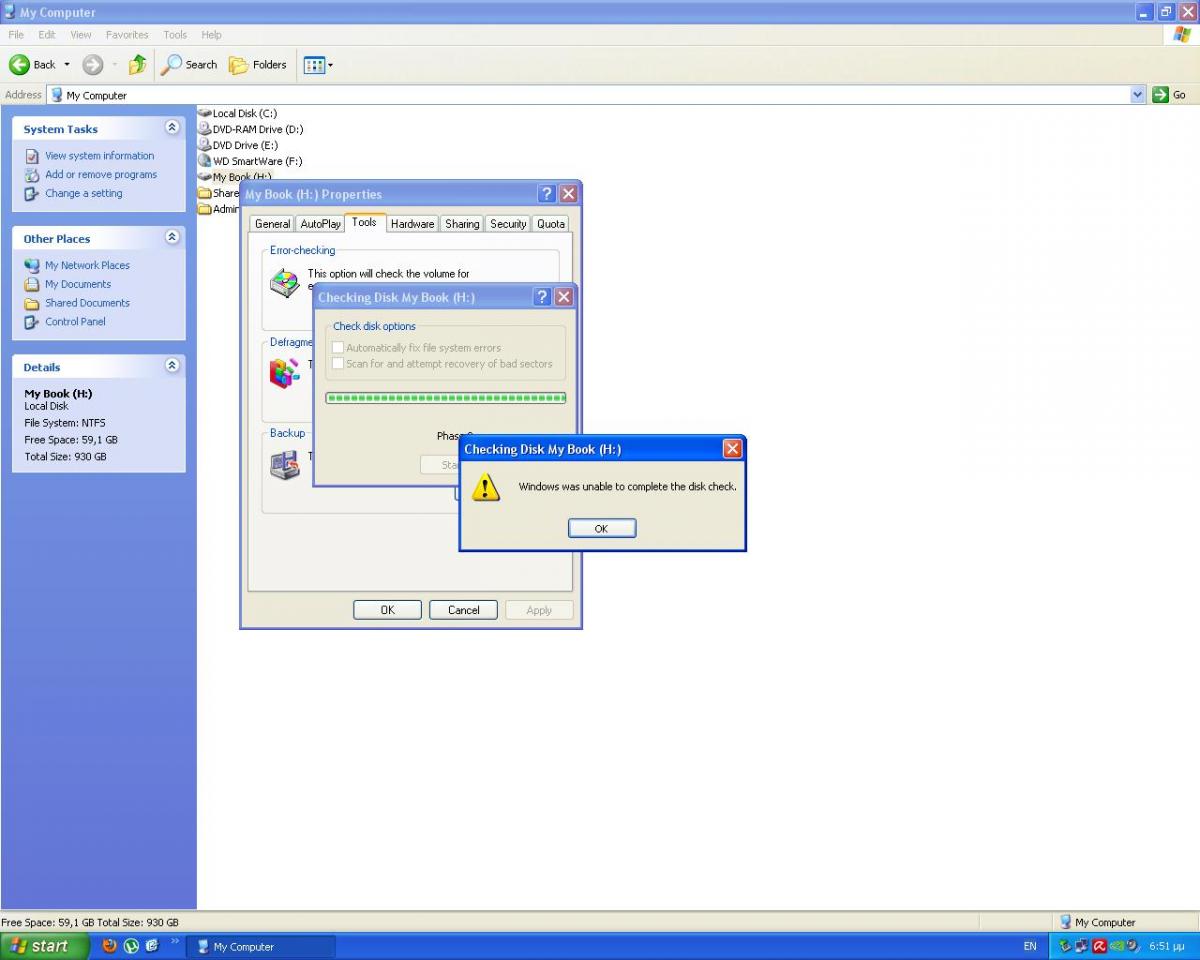Launch Firefox from Quick Launch
1200x960 pixels.
coord(110,946)
